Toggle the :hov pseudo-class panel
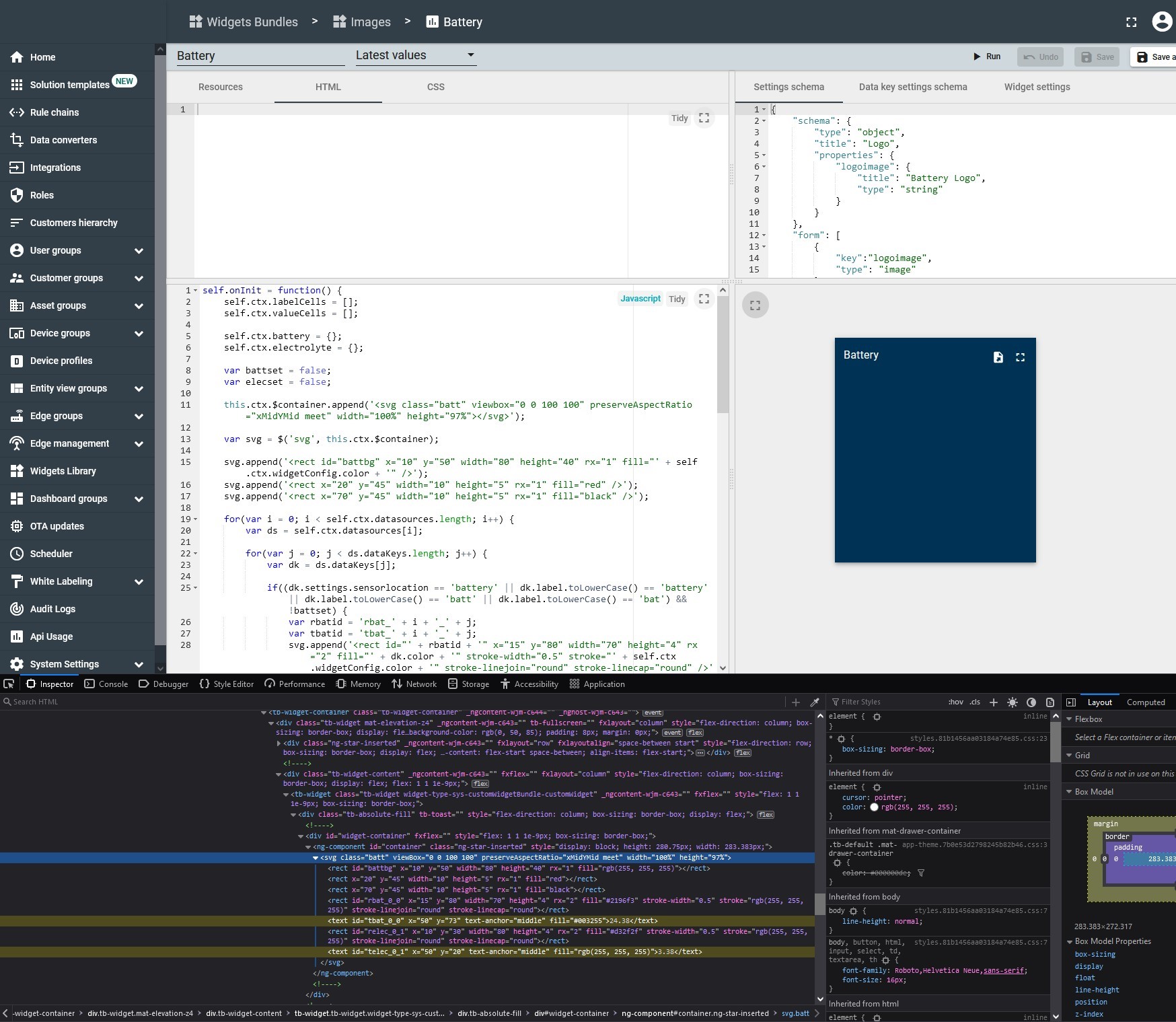The image size is (1176, 1022). [x=955, y=702]
